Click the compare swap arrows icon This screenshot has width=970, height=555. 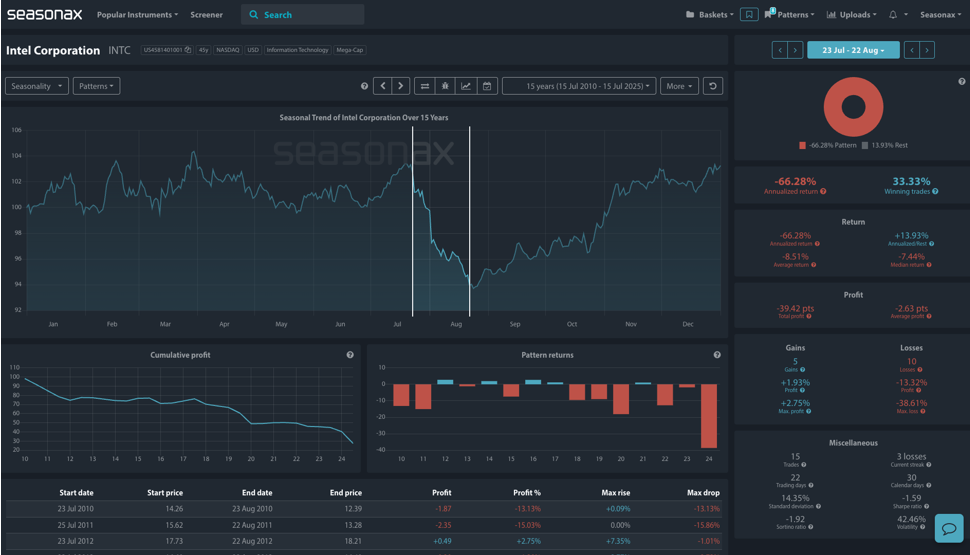pyautogui.click(x=425, y=86)
